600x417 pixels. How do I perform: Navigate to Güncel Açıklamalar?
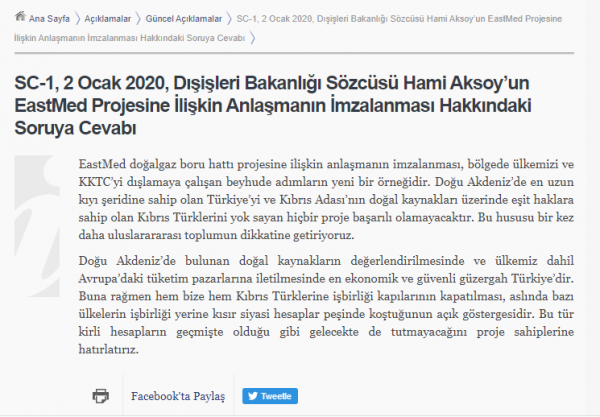point(184,18)
